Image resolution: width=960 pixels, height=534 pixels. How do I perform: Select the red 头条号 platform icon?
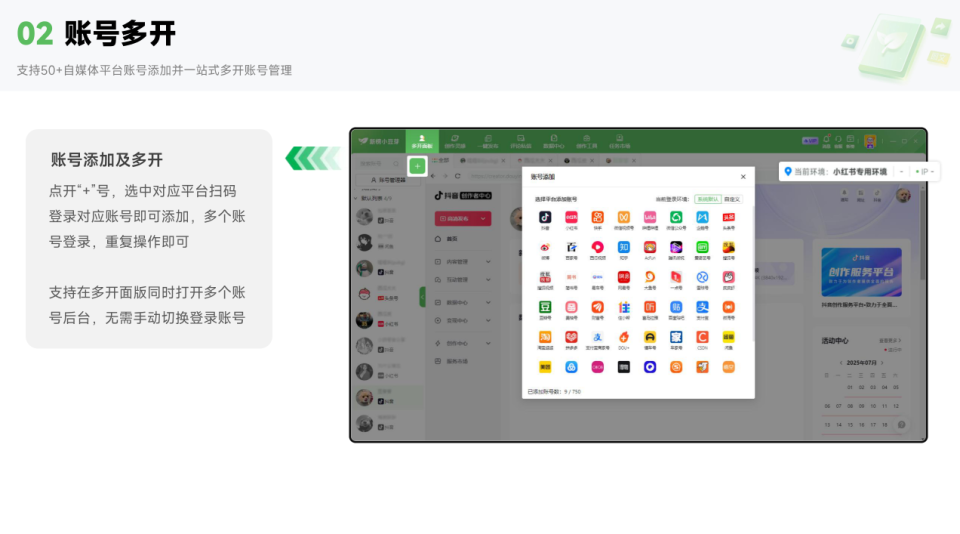coord(729,217)
